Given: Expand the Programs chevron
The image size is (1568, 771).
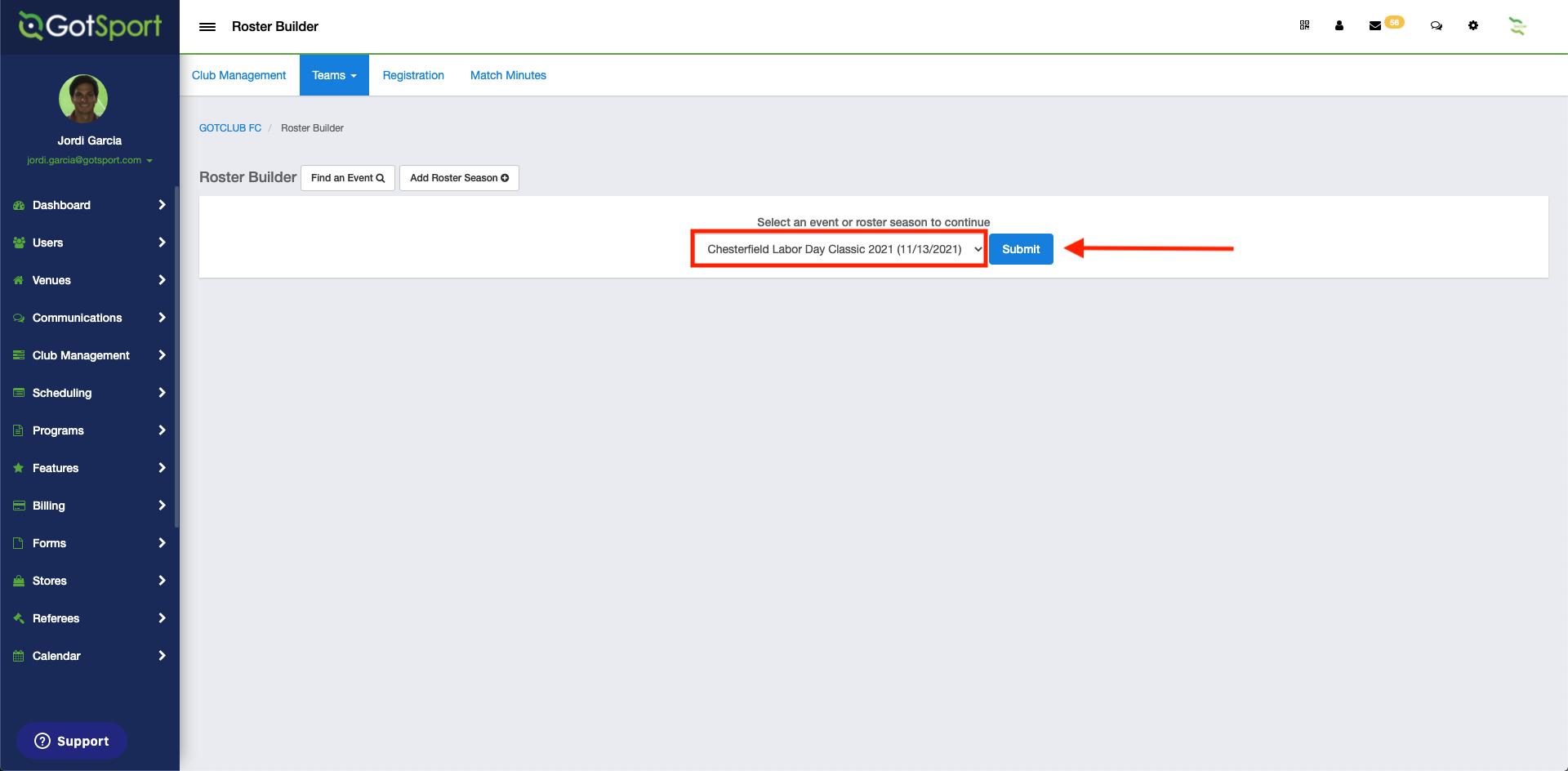Looking at the screenshot, I should pyautogui.click(x=162, y=430).
